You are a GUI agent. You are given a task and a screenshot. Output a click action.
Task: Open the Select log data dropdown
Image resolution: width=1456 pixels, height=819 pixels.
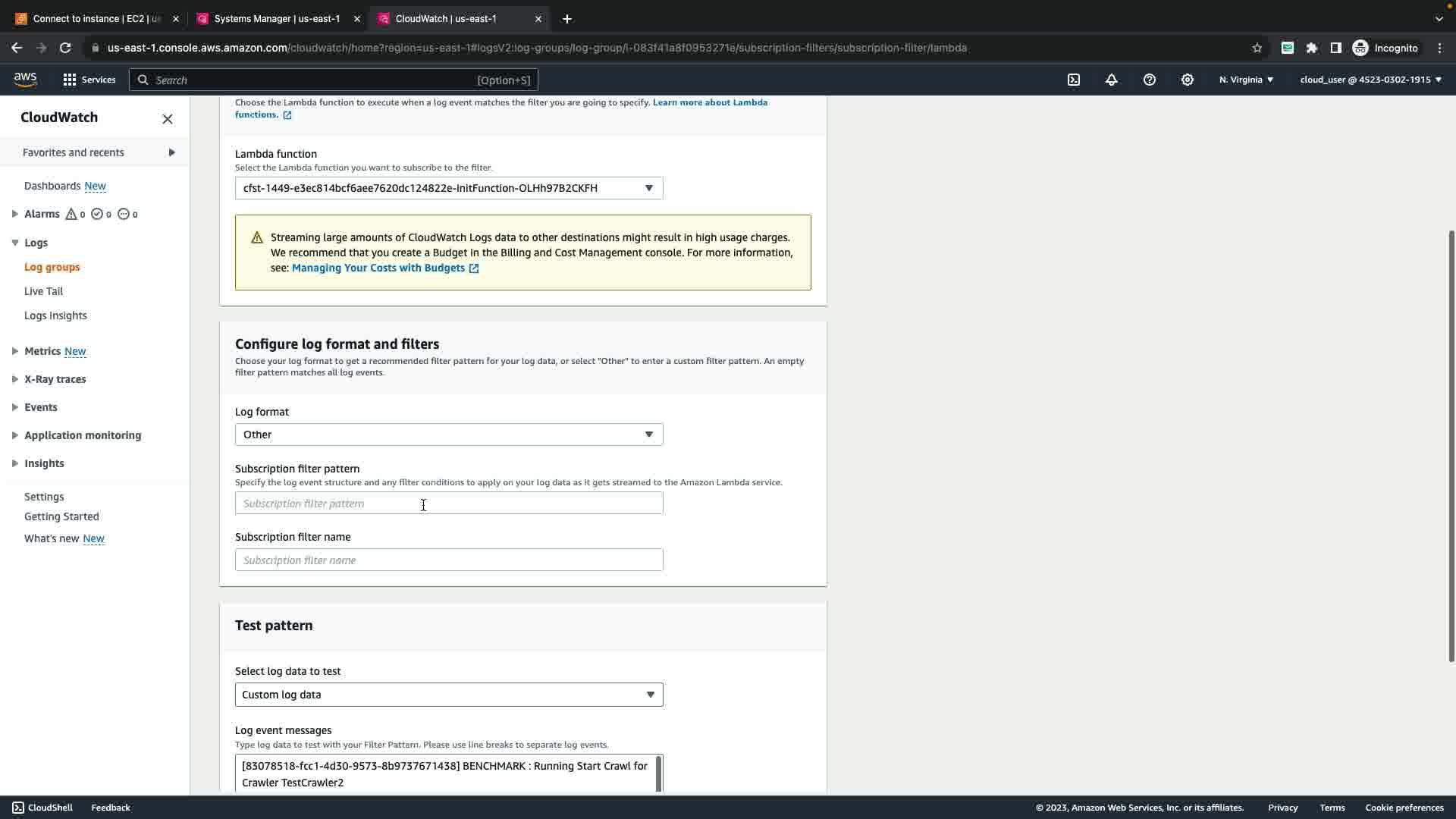click(449, 695)
